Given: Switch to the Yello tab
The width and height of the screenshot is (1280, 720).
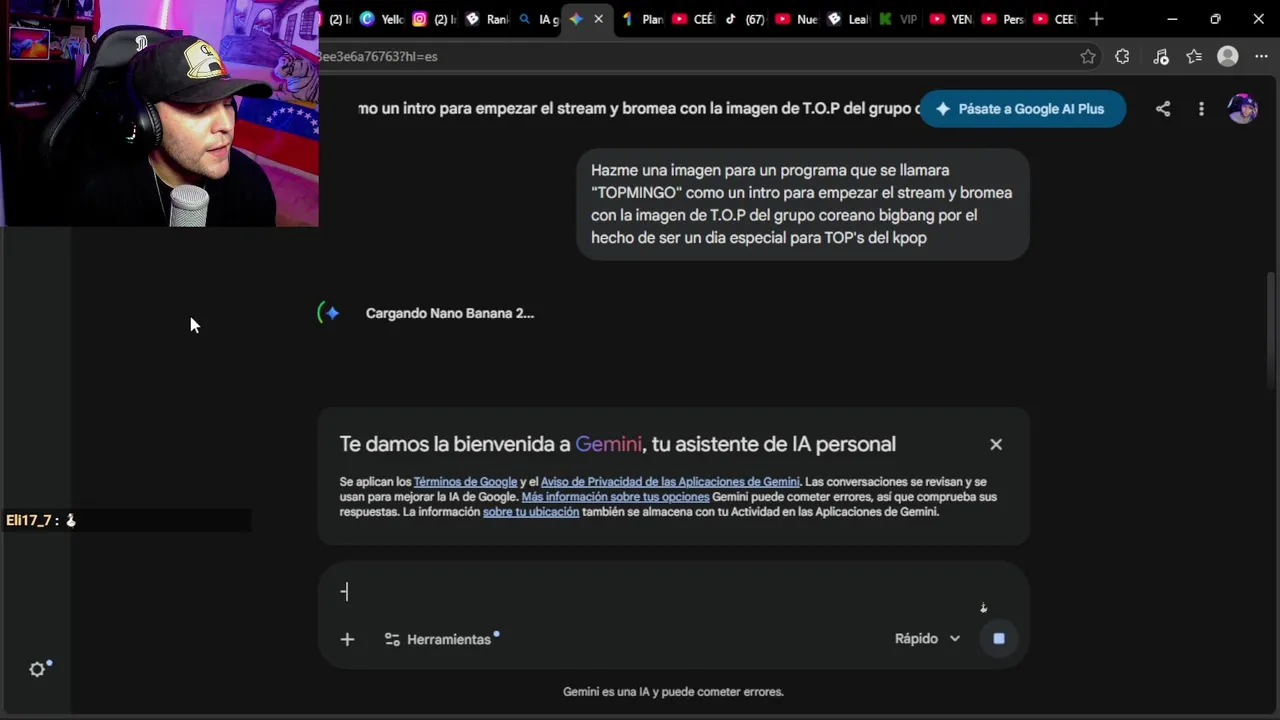Looking at the screenshot, I should (382, 19).
